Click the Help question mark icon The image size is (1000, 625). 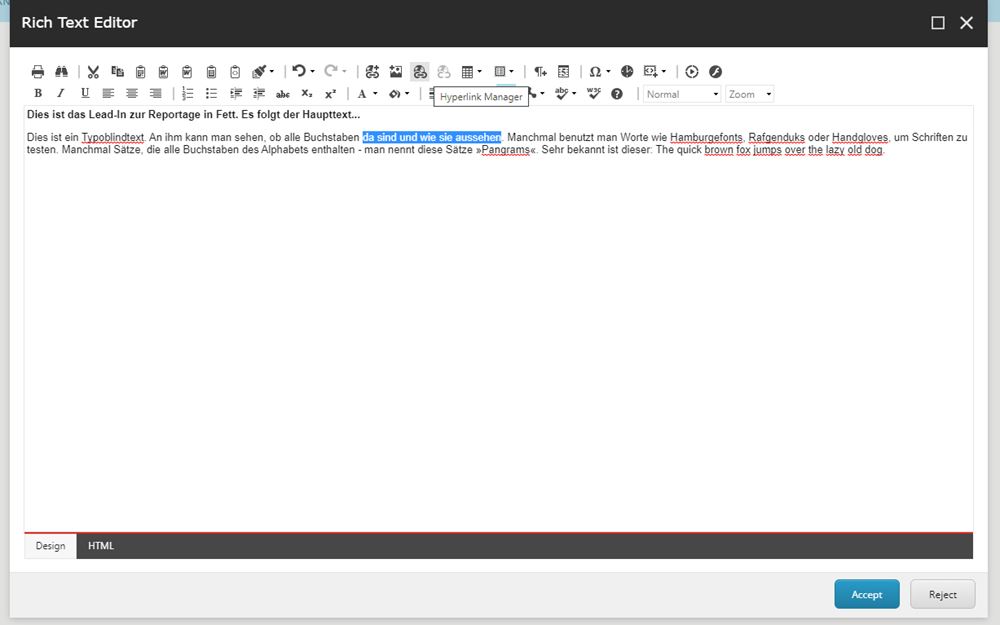coord(617,94)
